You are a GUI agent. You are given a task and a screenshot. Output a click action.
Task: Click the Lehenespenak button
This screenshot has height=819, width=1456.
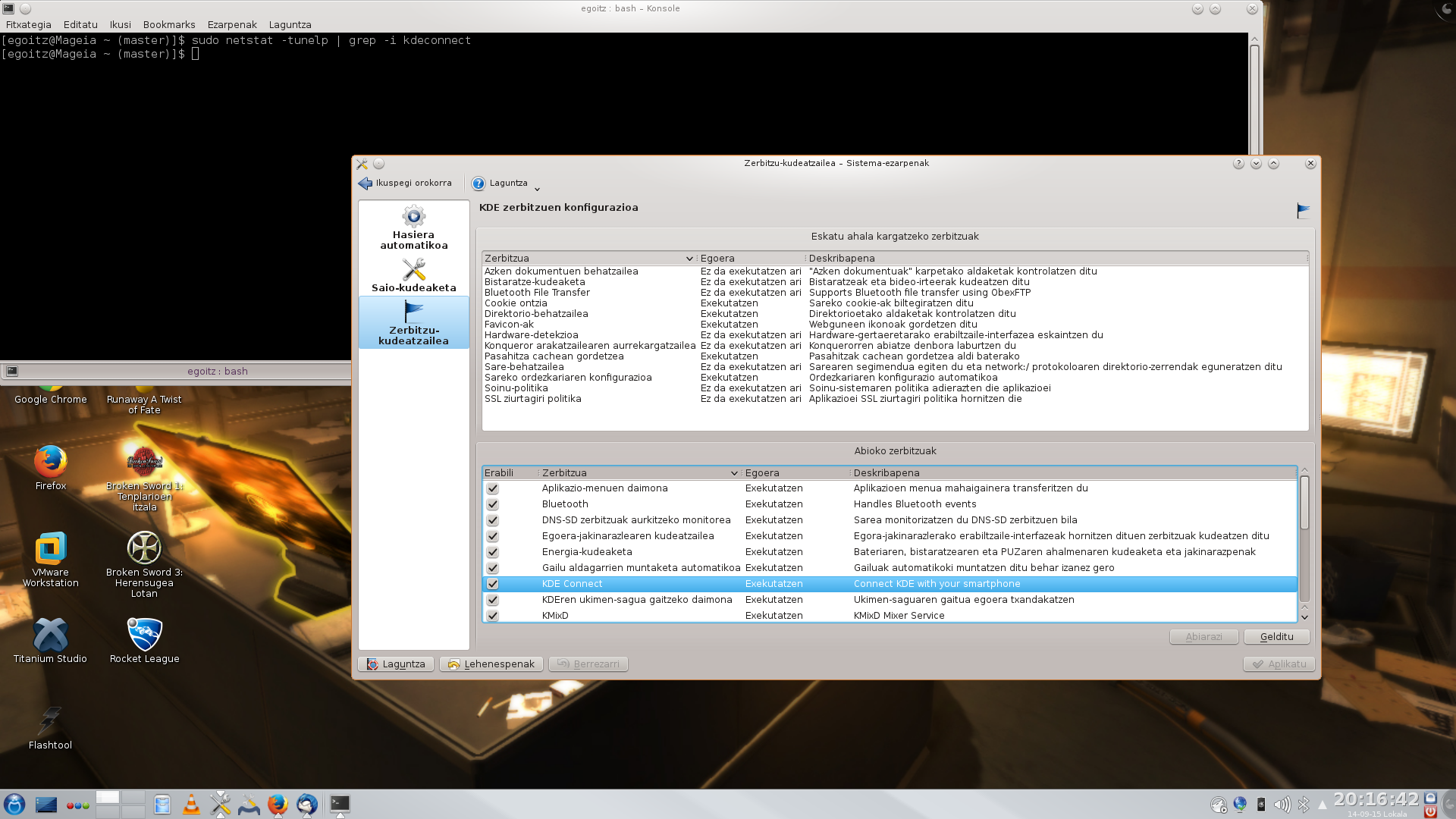point(491,664)
